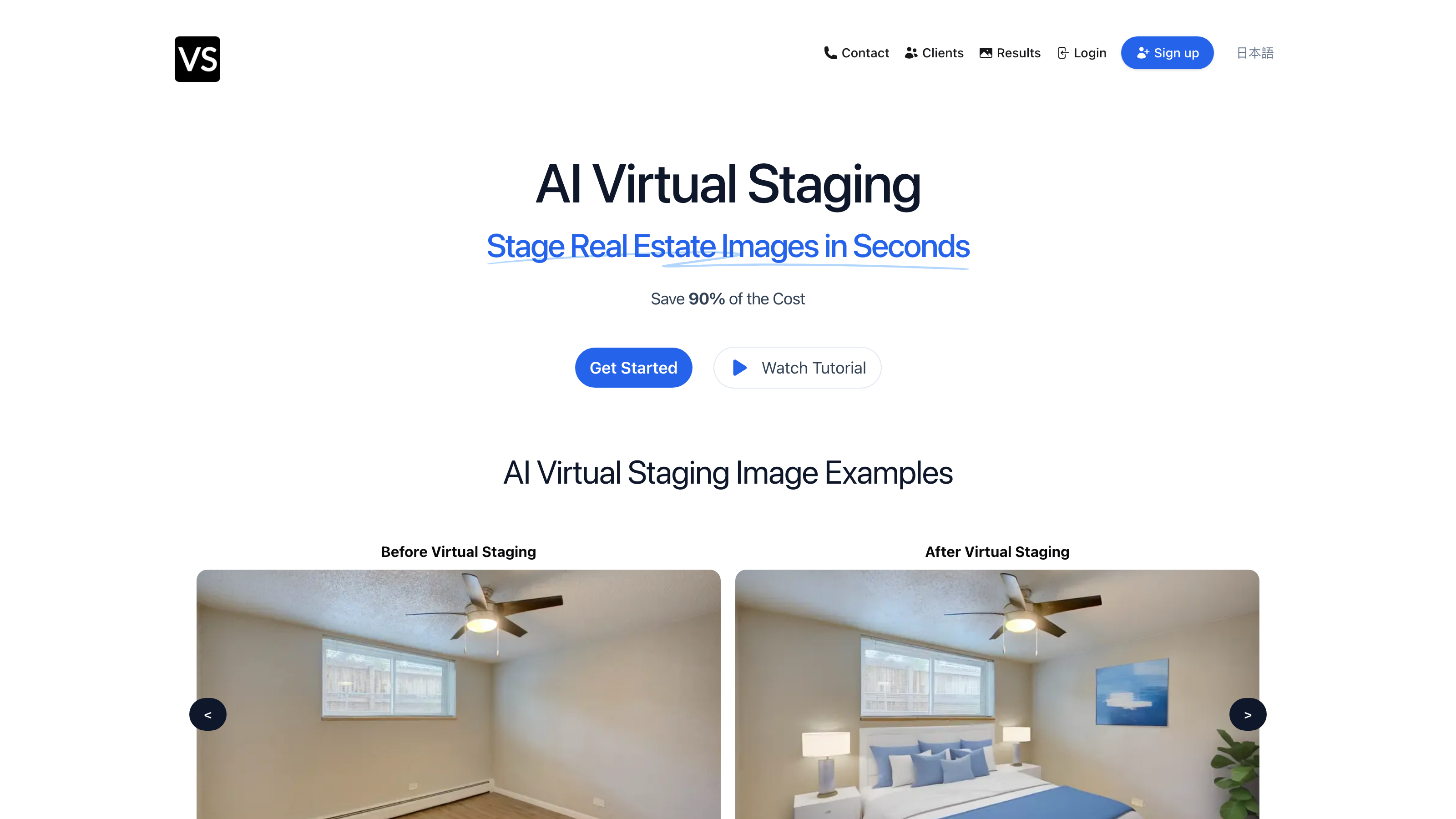Click the Sign up button
The height and width of the screenshot is (819, 1456).
(1167, 52)
